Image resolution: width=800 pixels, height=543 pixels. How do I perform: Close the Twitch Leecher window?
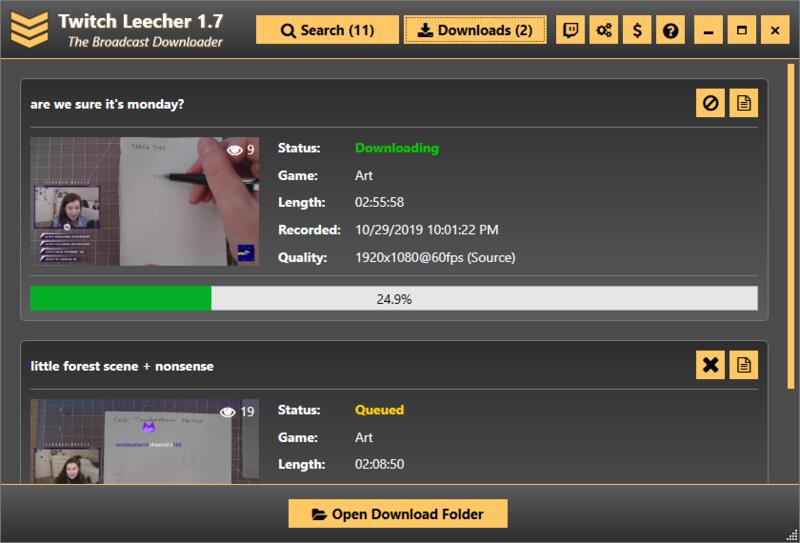[775, 30]
